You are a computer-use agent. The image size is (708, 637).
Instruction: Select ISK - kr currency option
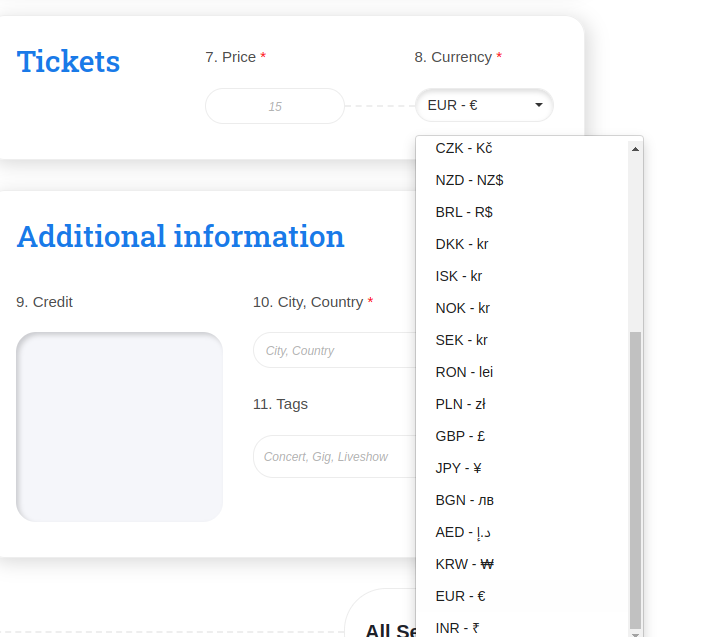pyautogui.click(x=459, y=276)
